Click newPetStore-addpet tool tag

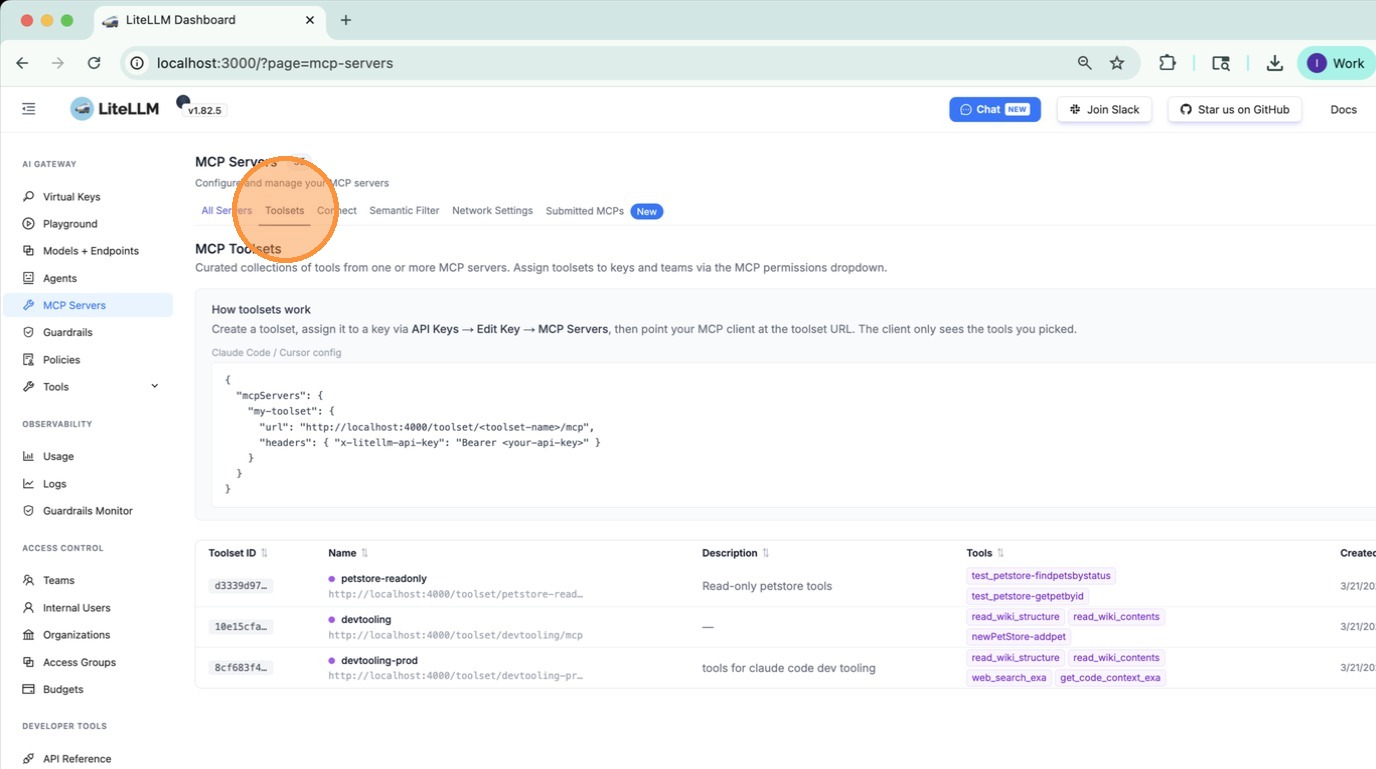coord(1019,637)
